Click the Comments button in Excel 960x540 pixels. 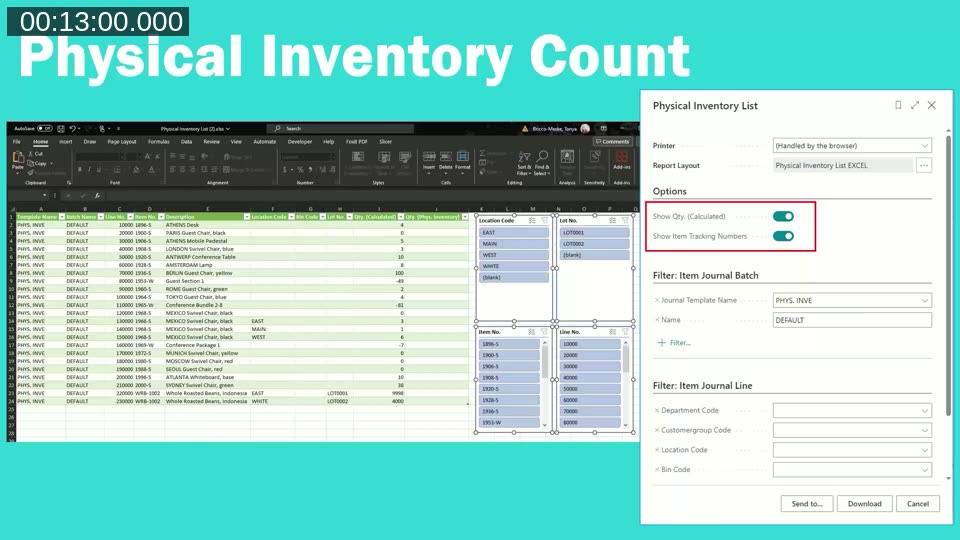[x=612, y=141]
